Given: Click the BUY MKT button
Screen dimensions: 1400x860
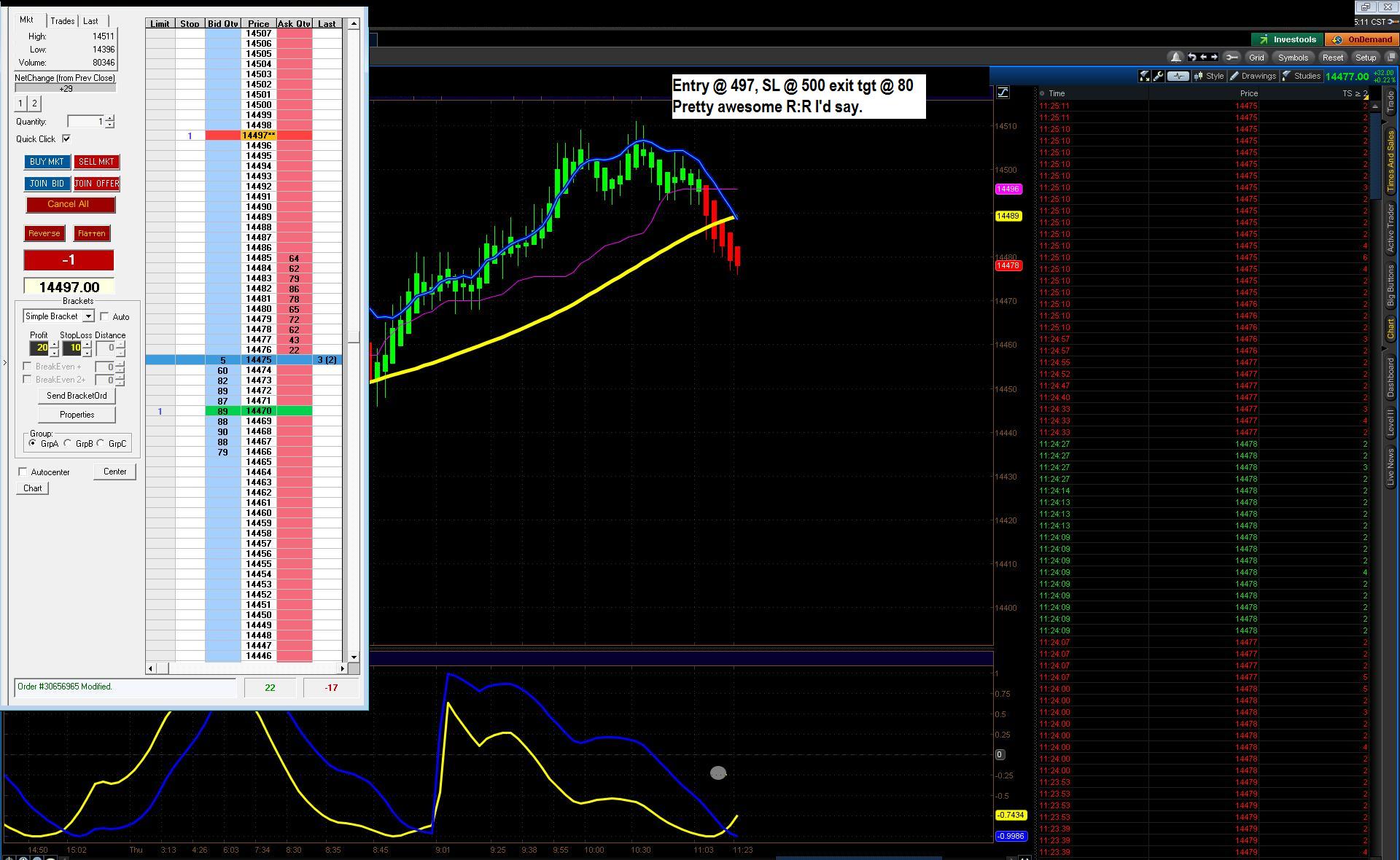Looking at the screenshot, I should coord(47,162).
